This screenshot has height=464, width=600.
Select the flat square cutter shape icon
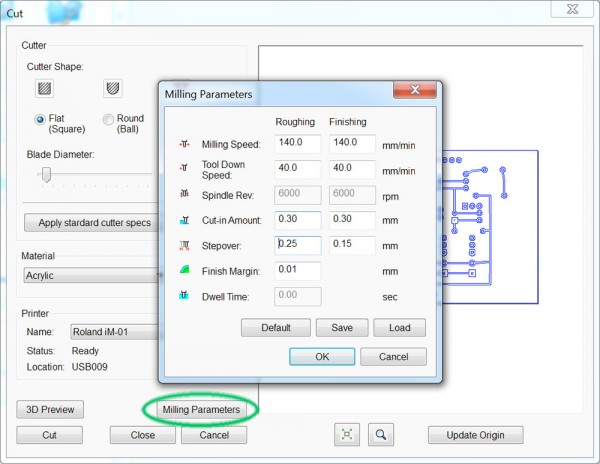pyautogui.click(x=44, y=89)
